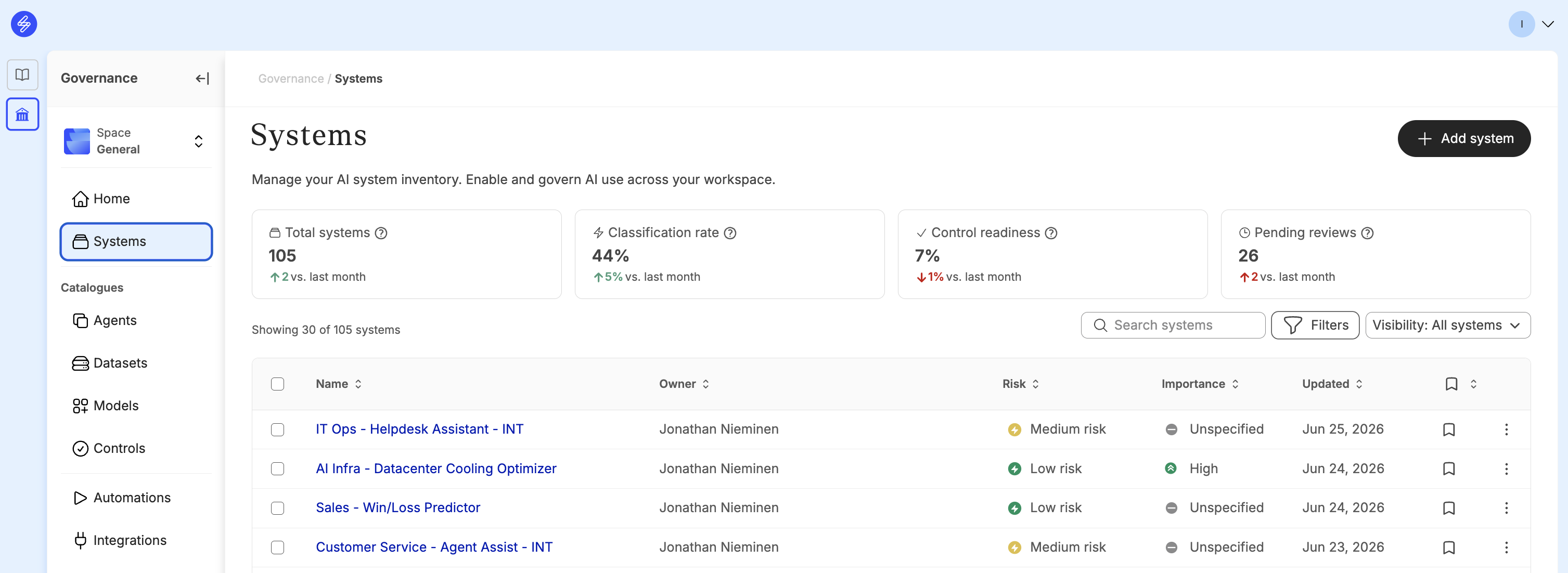
Task: Open row actions for Sales Win/Loss Predictor
Action: pyautogui.click(x=1506, y=508)
